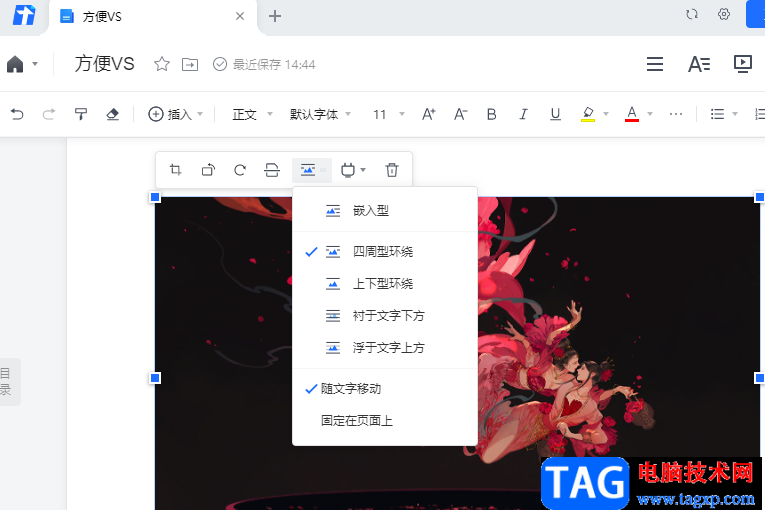Open the 插入 insert menu
This screenshot has width=765, height=510.
175,114
